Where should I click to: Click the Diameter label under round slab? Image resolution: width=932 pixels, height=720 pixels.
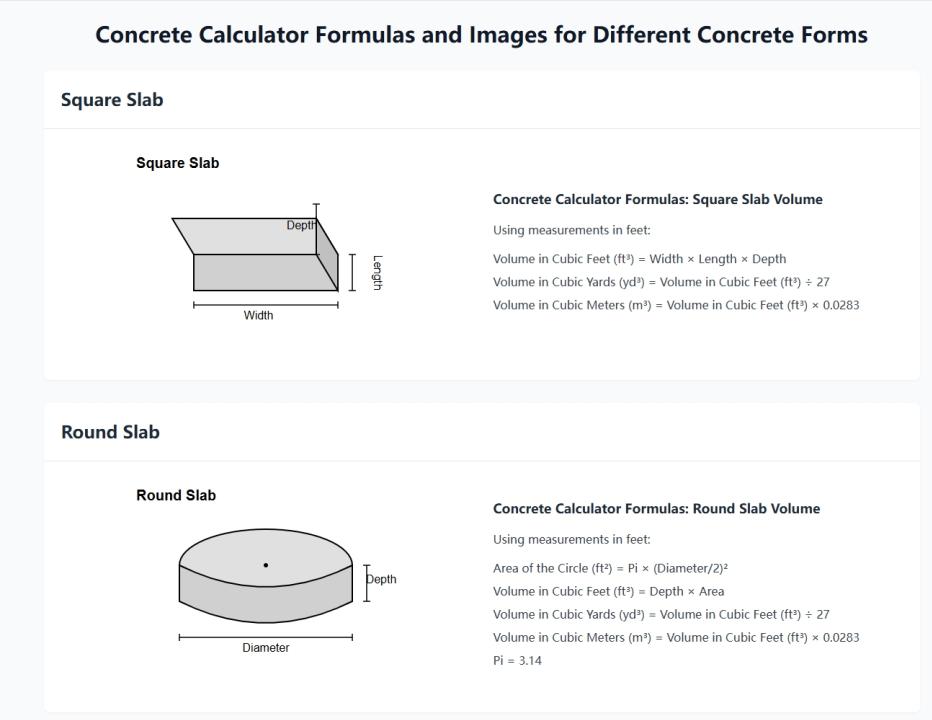click(266, 648)
